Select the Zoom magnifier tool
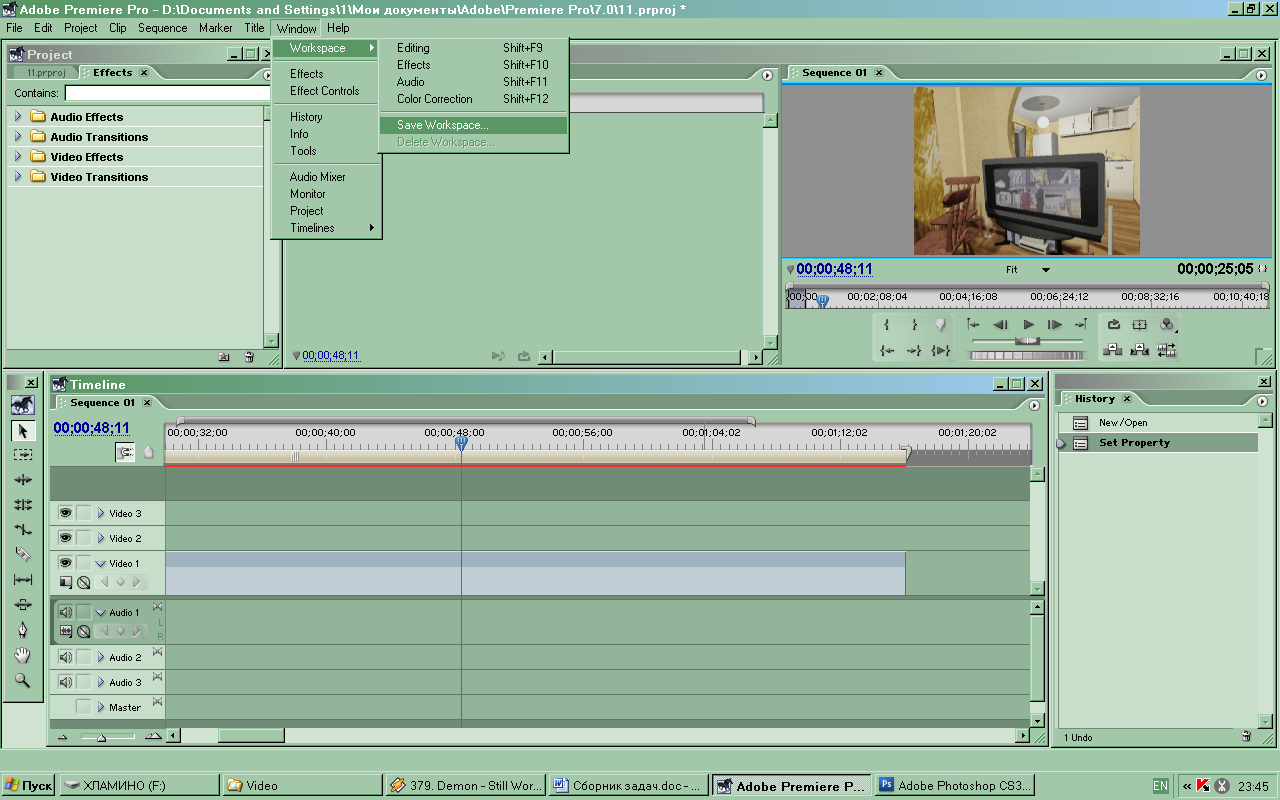Image resolution: width=1280 pixels, height=800 pixels. tap(22, 680)
